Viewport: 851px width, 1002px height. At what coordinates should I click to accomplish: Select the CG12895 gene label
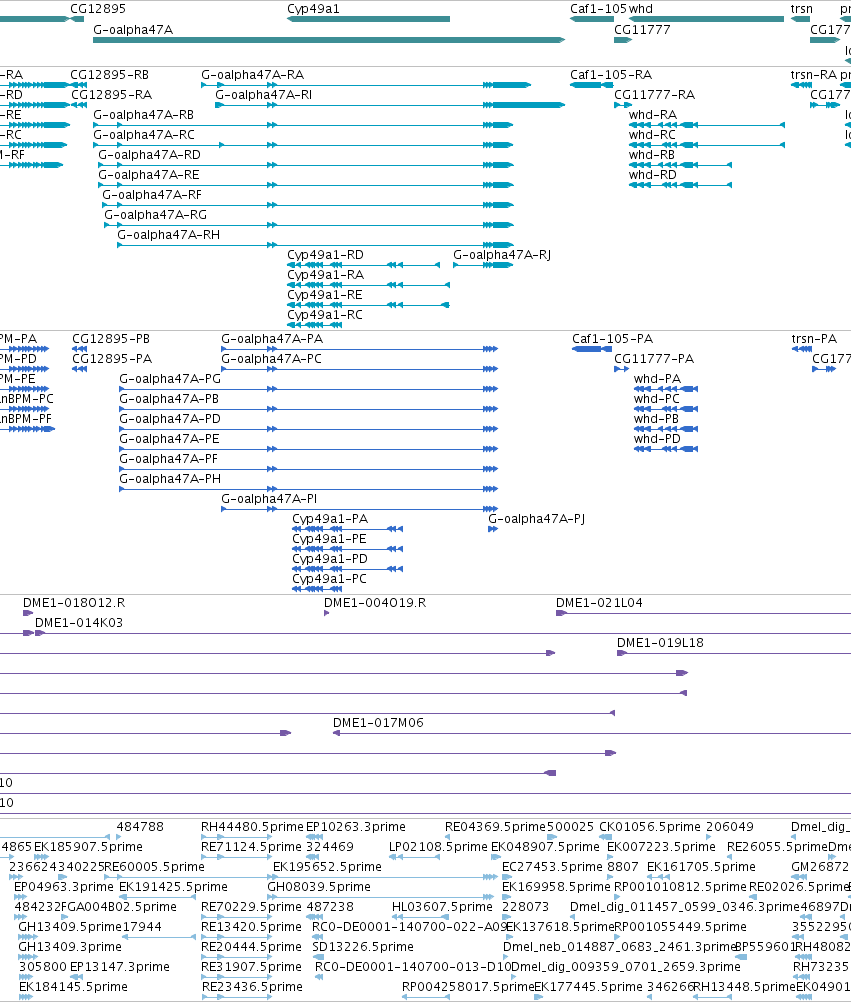point(98,9)
